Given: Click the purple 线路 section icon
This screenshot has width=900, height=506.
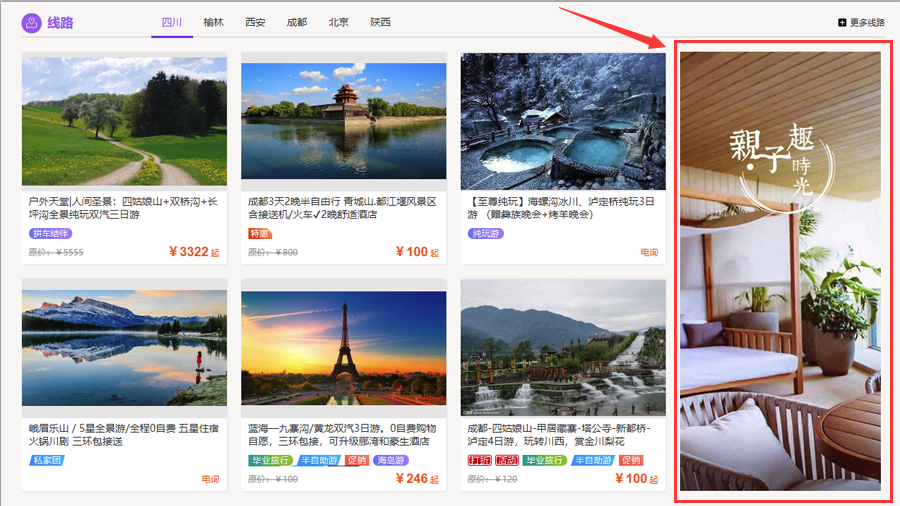Looking at the screenshot, I should [x=32, y=22].
